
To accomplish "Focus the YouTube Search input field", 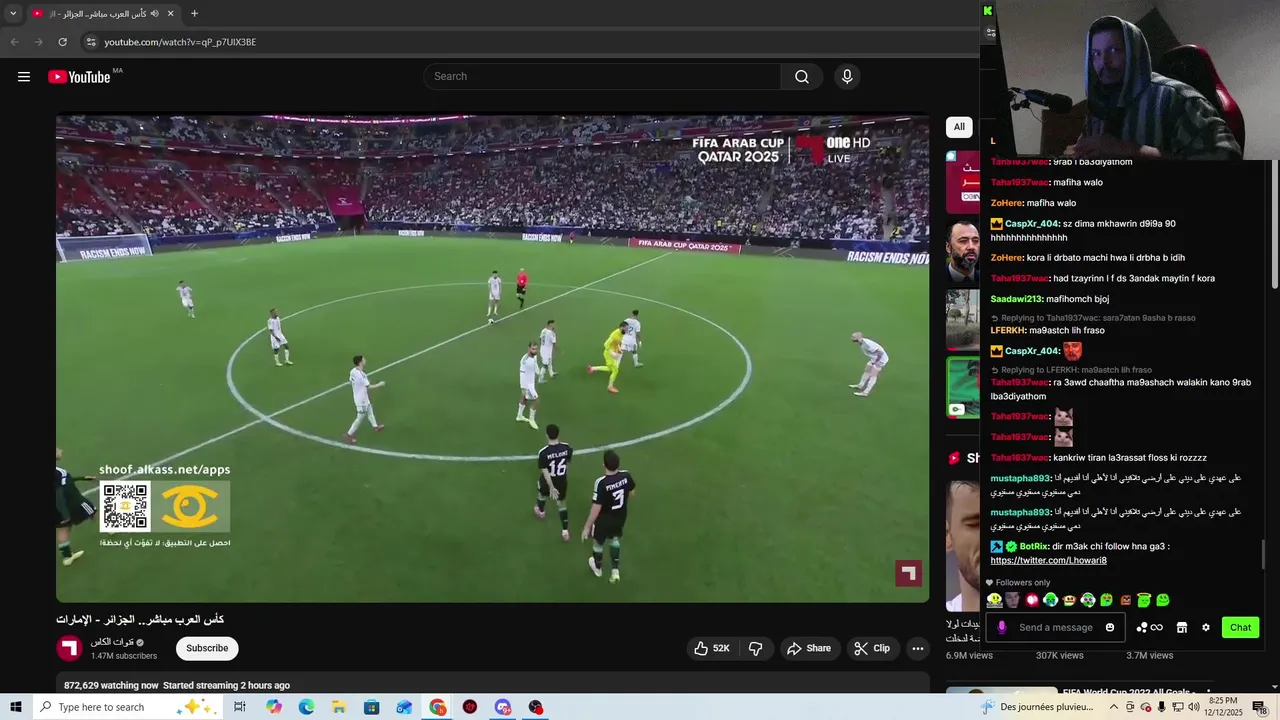I will 602,77.
